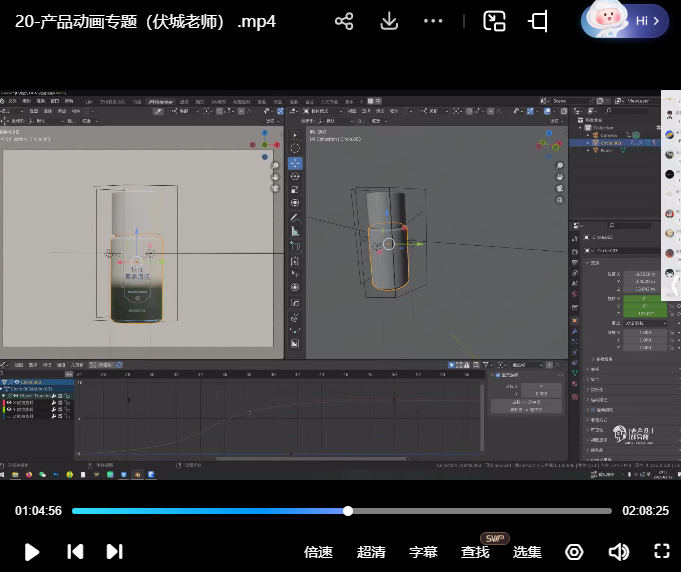Skip to the previous video
This screenshot has width=681, height=572.
(75, 551)
